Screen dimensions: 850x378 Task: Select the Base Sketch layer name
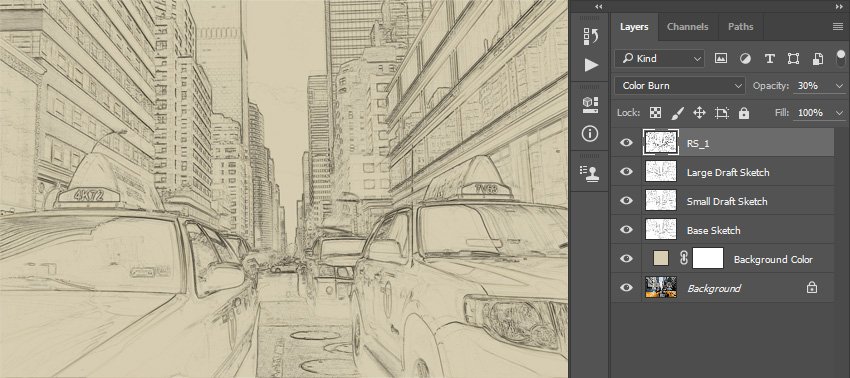click(713, 230)
